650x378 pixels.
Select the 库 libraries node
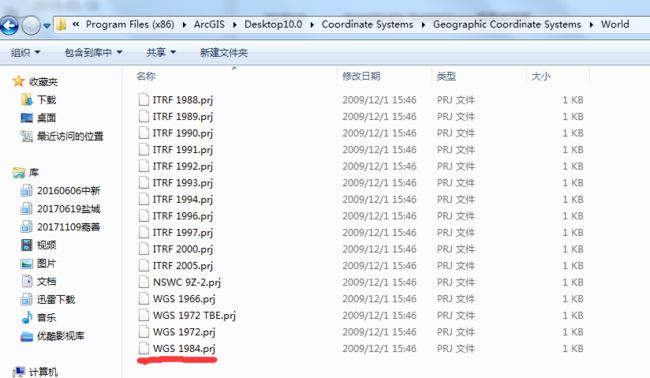point(34,172)
